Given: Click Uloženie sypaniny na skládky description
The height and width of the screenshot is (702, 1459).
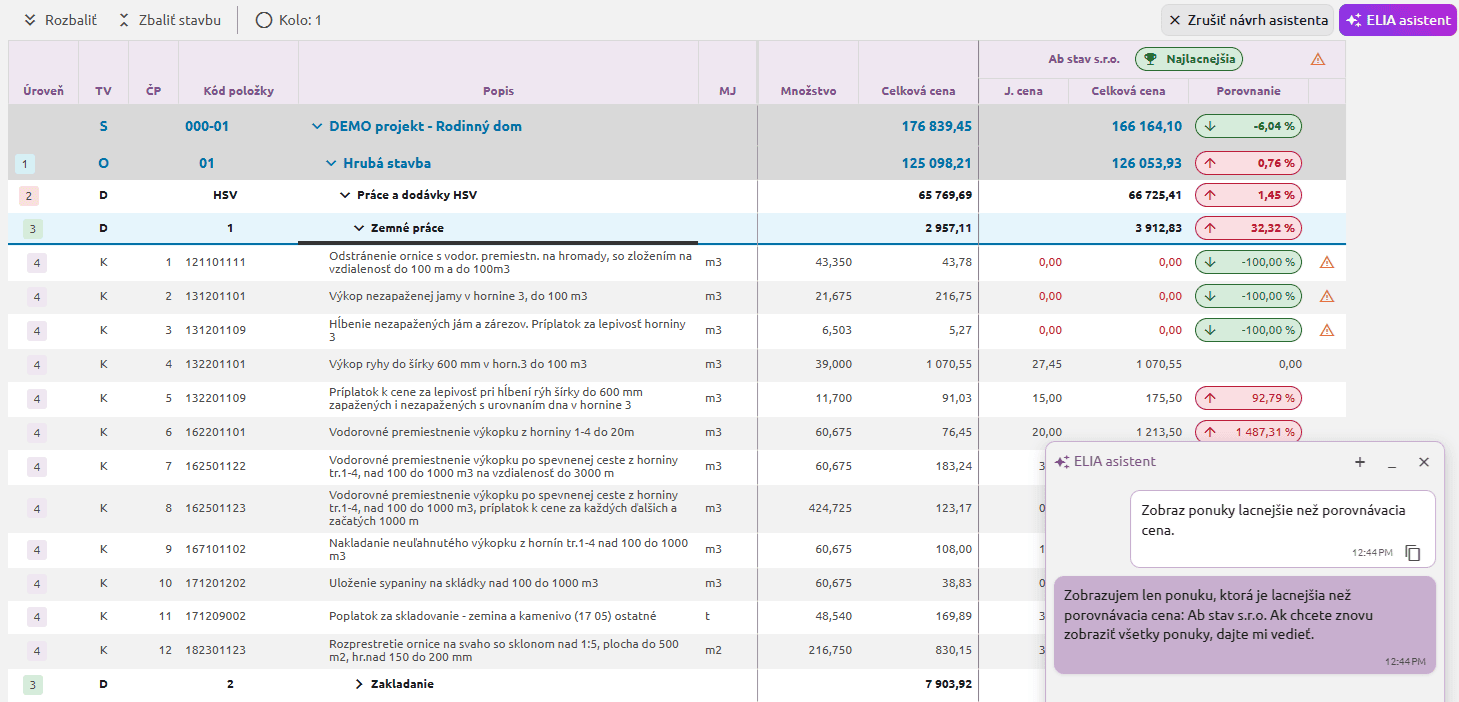Looking at the screenshot, I should coord(464,583).
